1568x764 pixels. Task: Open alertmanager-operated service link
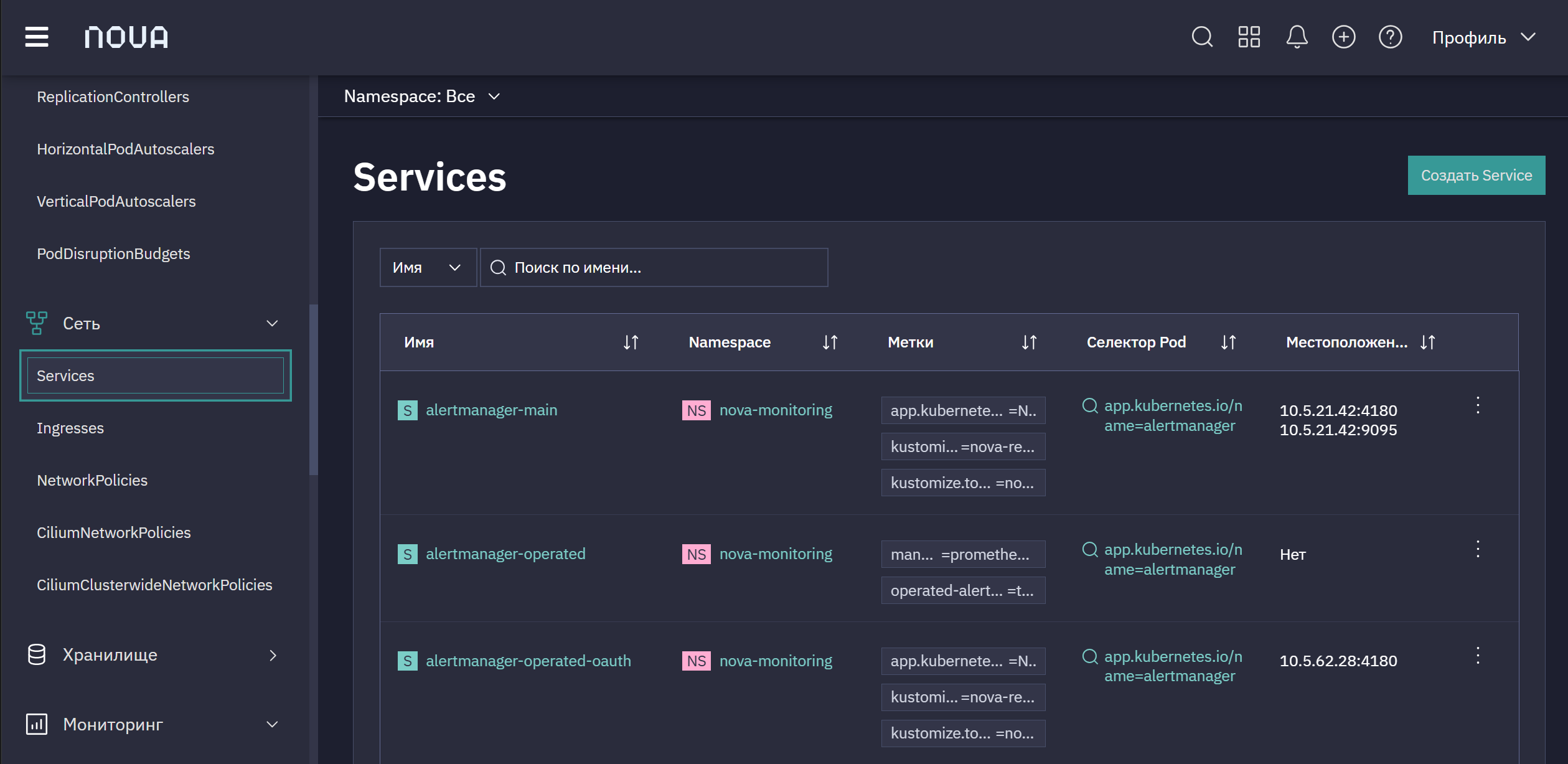[x=505, y=554]
